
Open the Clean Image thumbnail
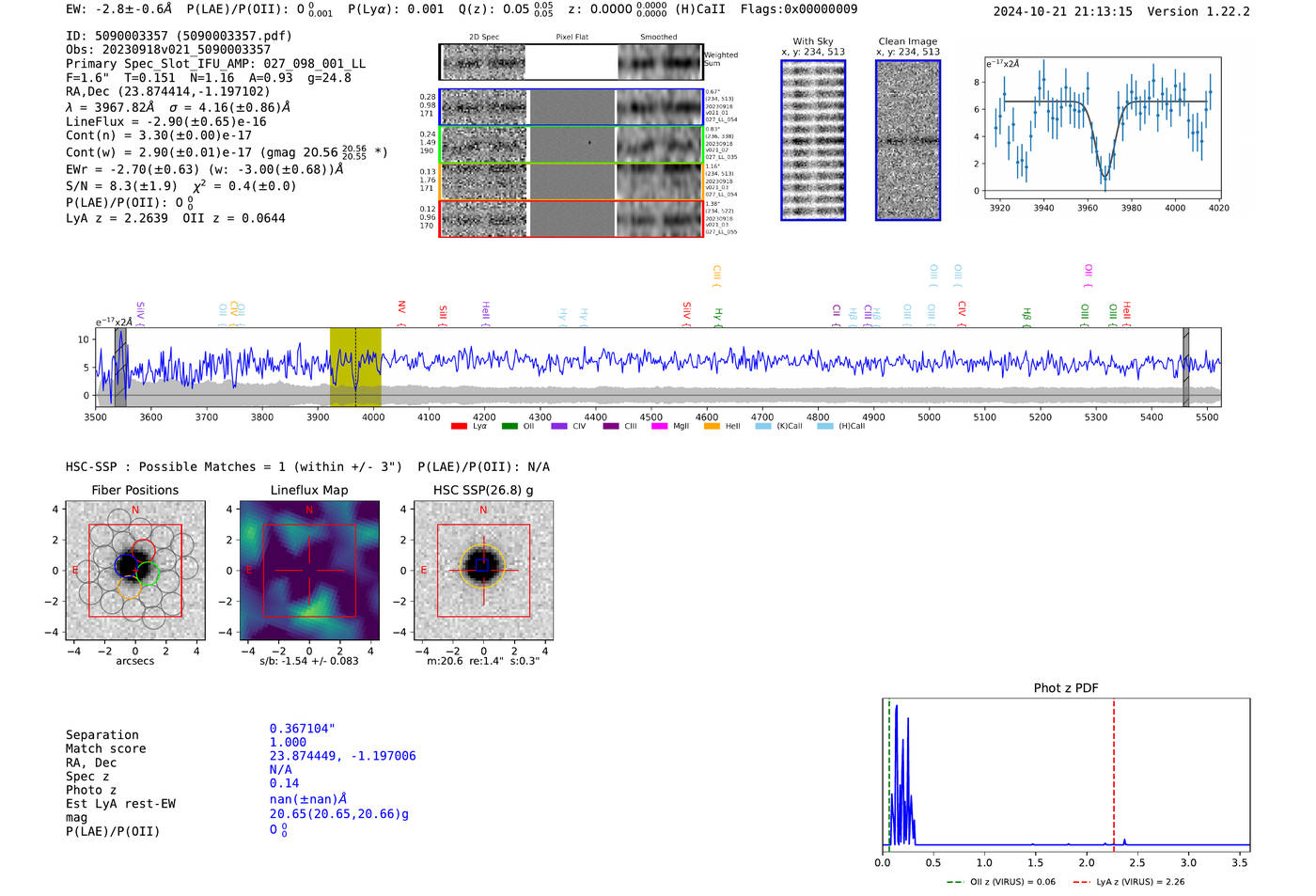click(x=908, y=140)
